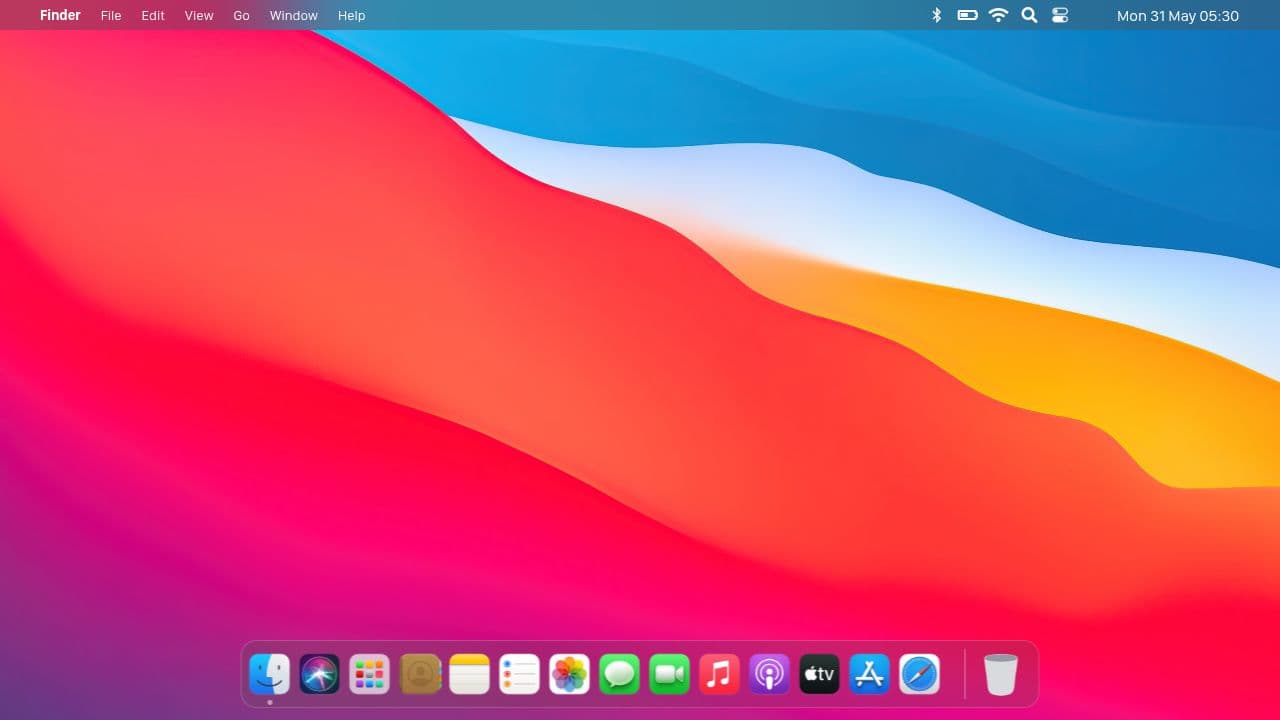Open the Wi-Fi menu

998,15
